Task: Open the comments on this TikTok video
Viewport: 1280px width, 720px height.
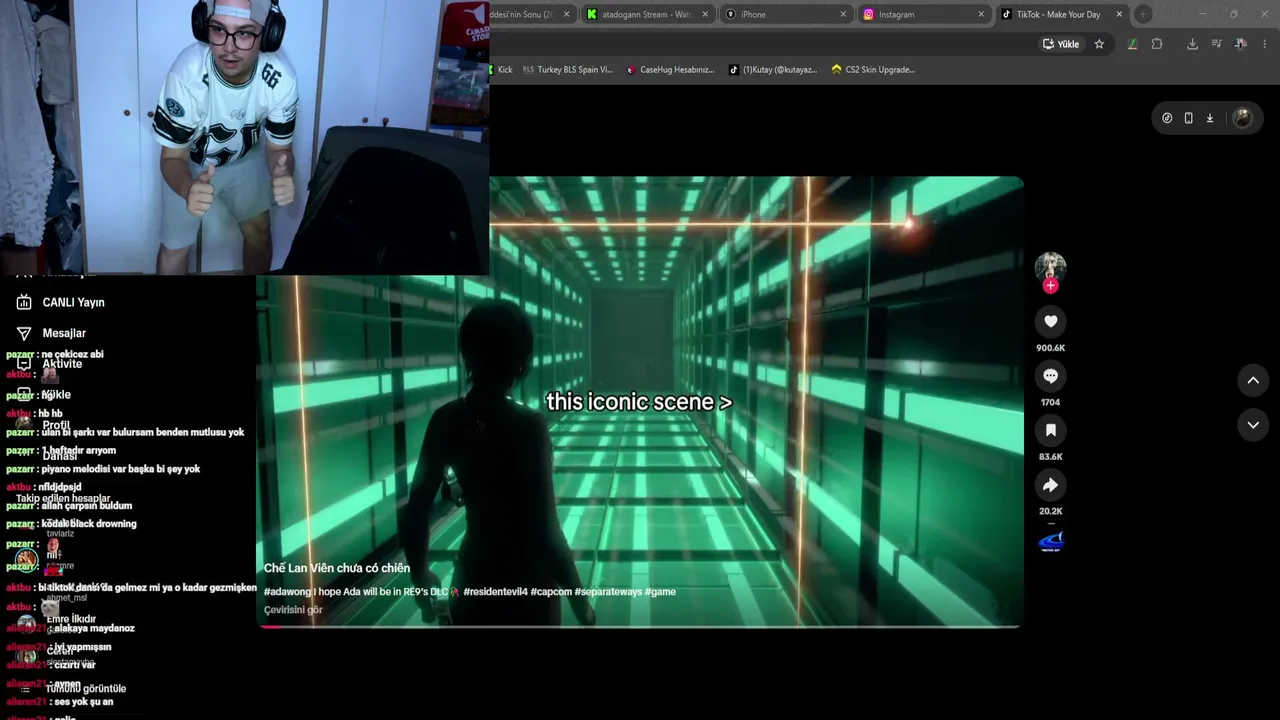Action: [1050, 376]
